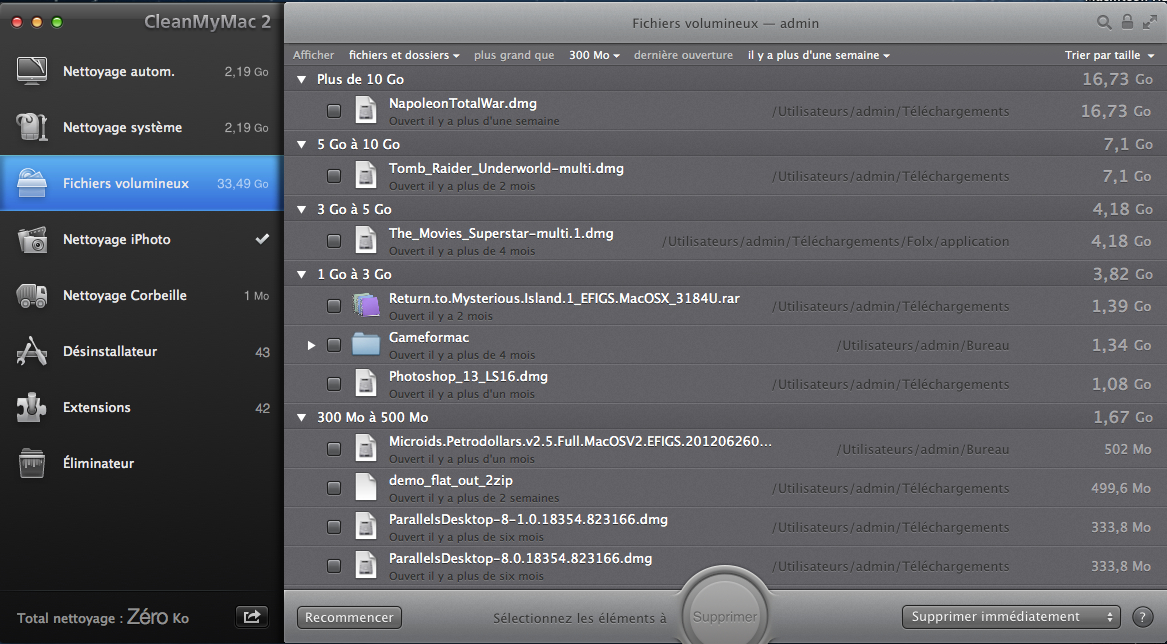
Task: Click Tomb_Raider_Underworld dmg file icon
Action: (x=365, y=176)
